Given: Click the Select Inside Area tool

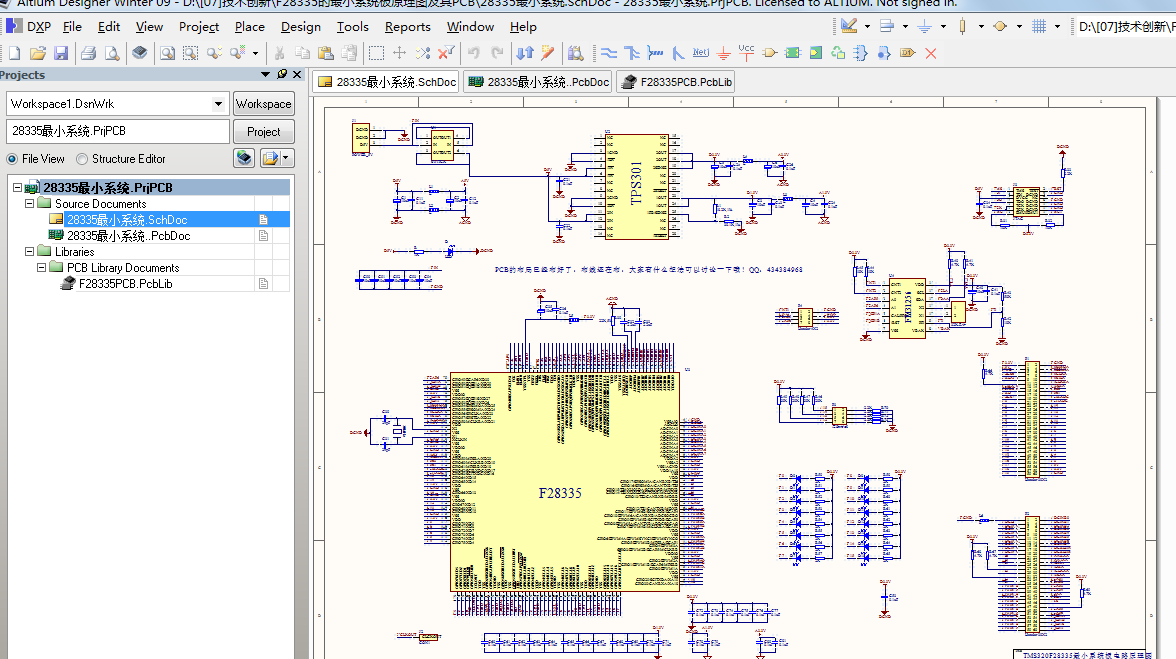Looking at the screenshot, I should coord(376,53).
